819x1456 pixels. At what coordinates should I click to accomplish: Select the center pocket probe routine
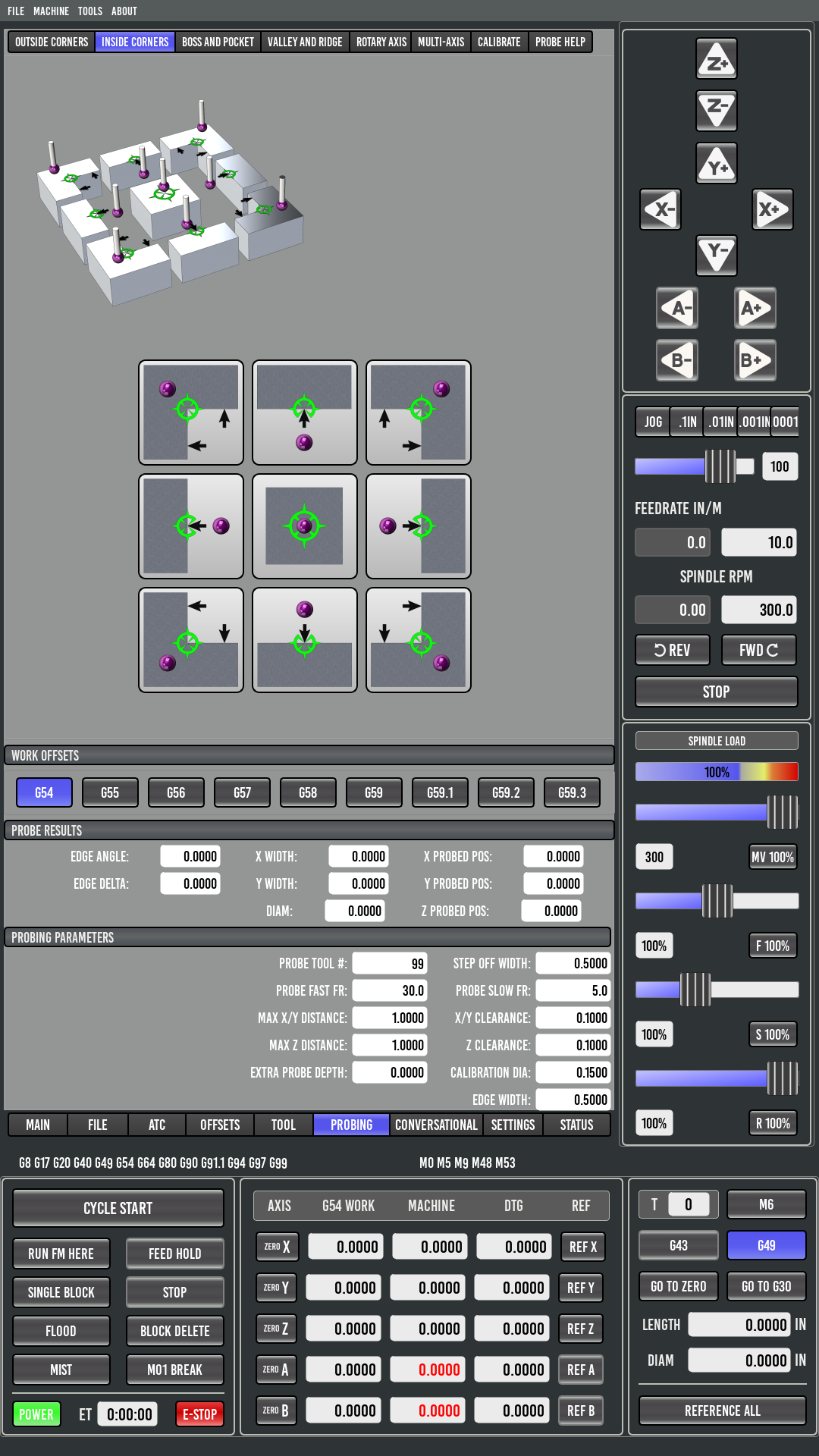coord(305,526)
